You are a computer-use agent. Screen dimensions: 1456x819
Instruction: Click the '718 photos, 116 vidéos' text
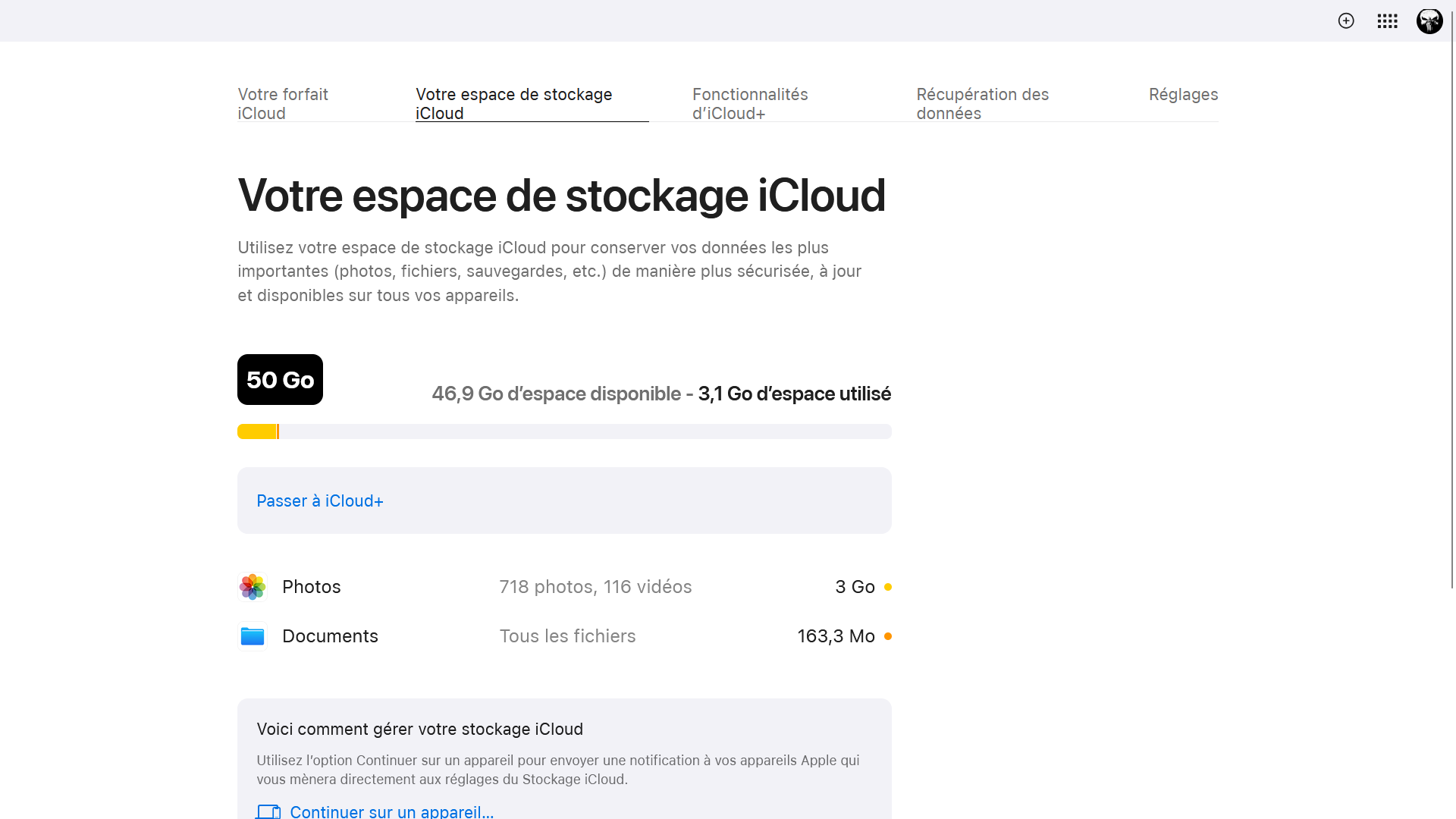tap(595, 587)
